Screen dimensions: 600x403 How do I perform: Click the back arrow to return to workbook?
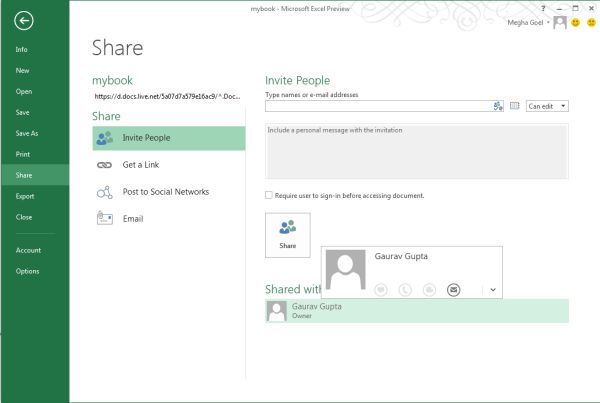coord(24,21)
